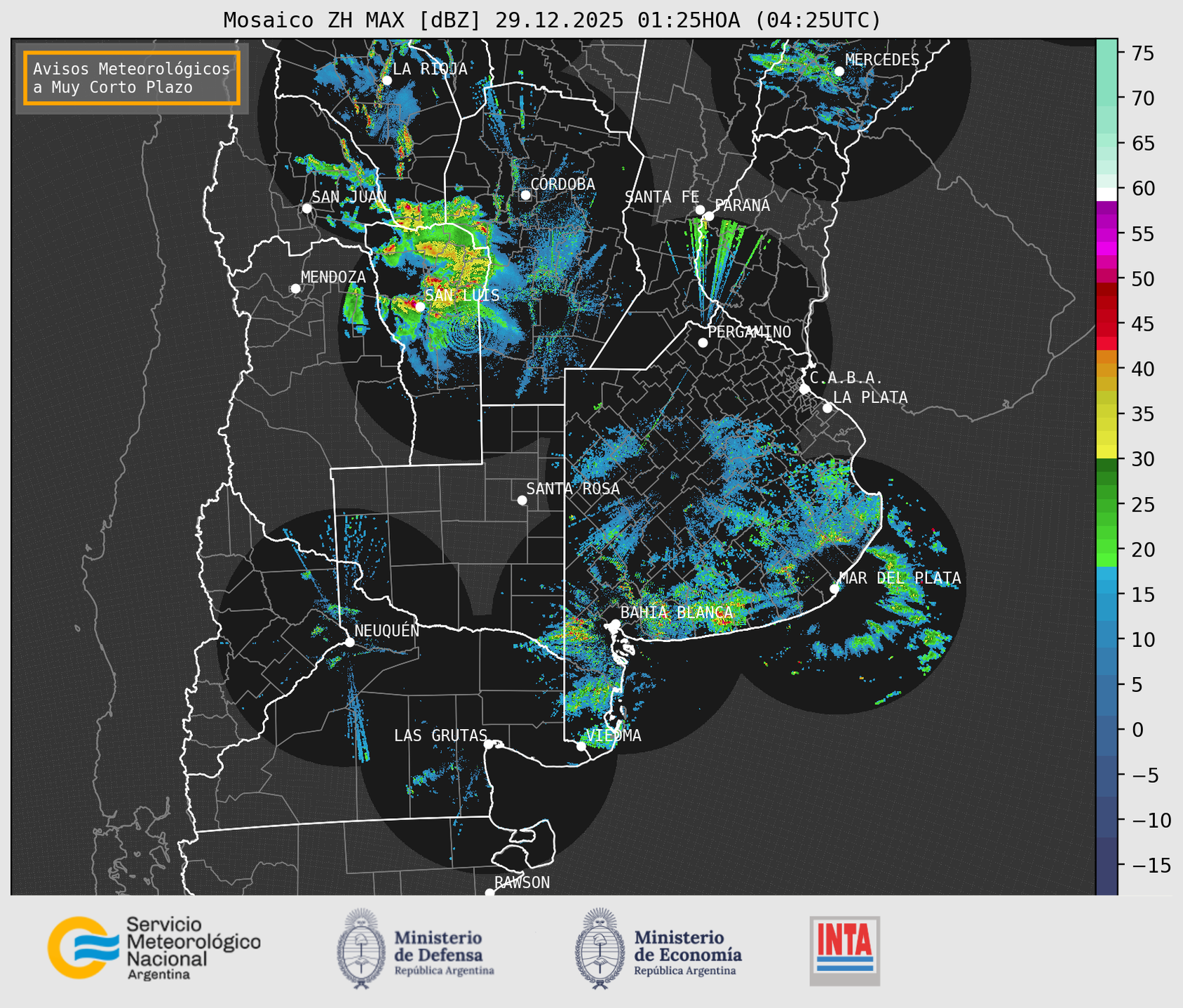Viewport: 1183px width, 1008px height.
Task: Click the RAWSON label at the map bottom
Action: pyautogui.click(x=522, y=883)
